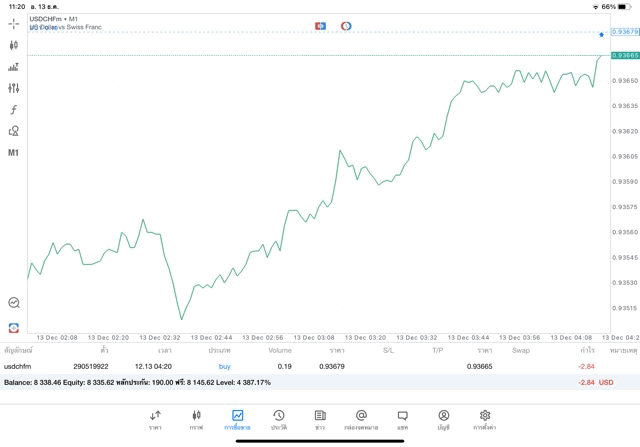
Task: Check the Wi-Fi status icon
Action: point(596,7)
